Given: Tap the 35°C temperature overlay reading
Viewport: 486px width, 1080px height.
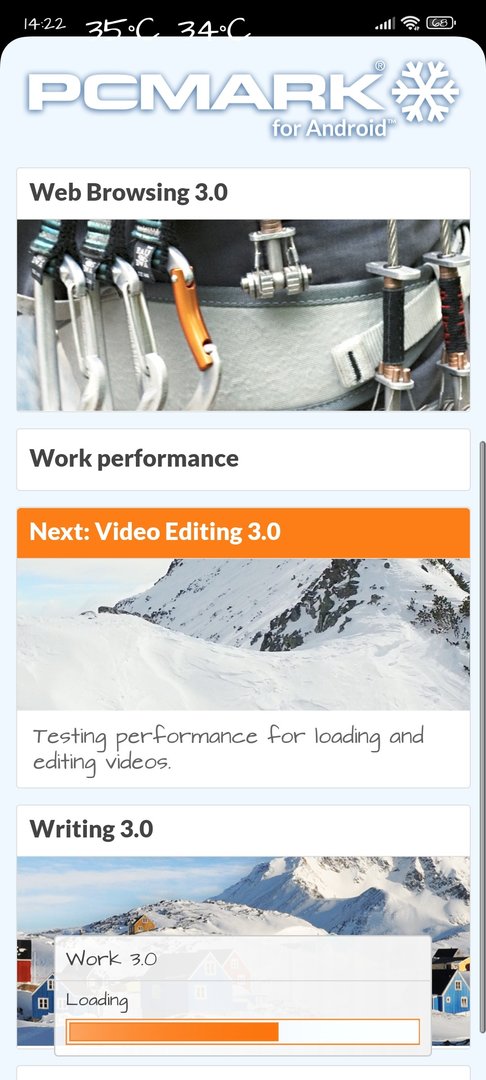Looking at the screenshot, I should click(122, 29).
